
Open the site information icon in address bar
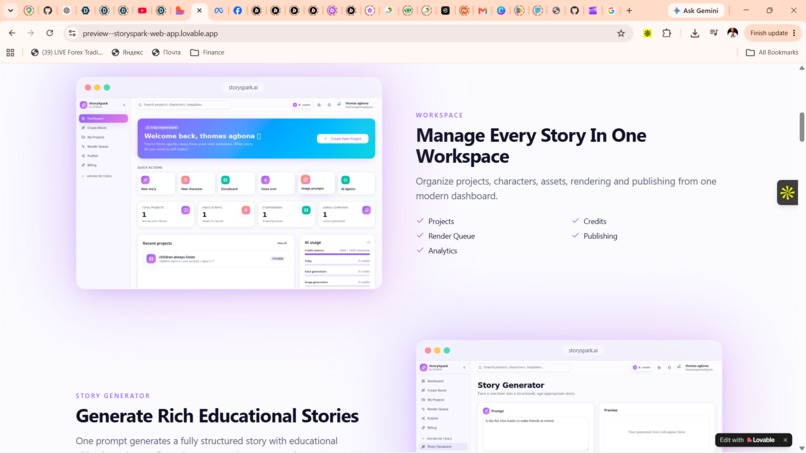click(x=72, y=33)
